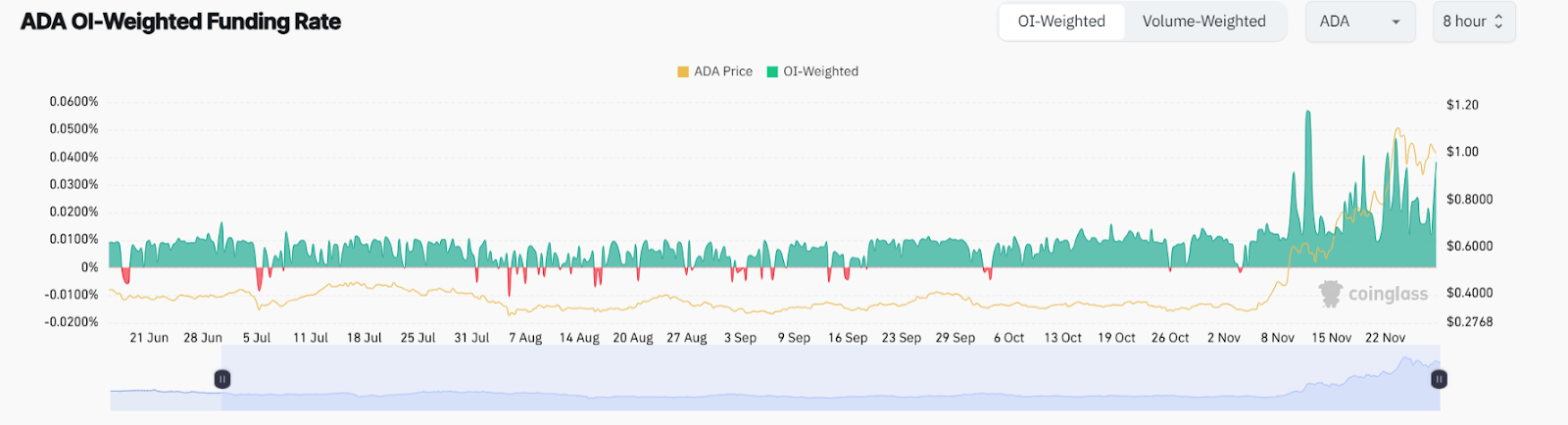The height and width of the screenshot is (425, 1568).
Task: Click the selected range area in the timeline navigator
Action: click(x=830, y=378)
